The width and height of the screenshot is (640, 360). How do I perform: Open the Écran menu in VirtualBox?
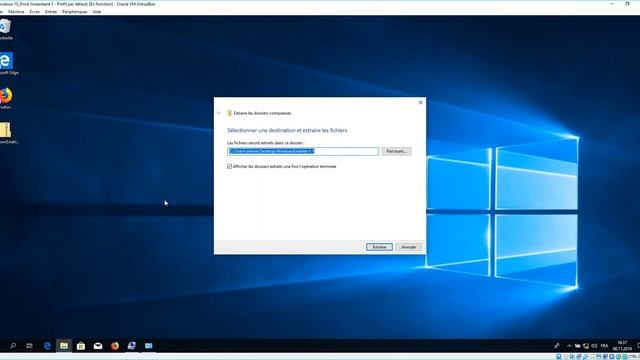click(x=35, y=12)
